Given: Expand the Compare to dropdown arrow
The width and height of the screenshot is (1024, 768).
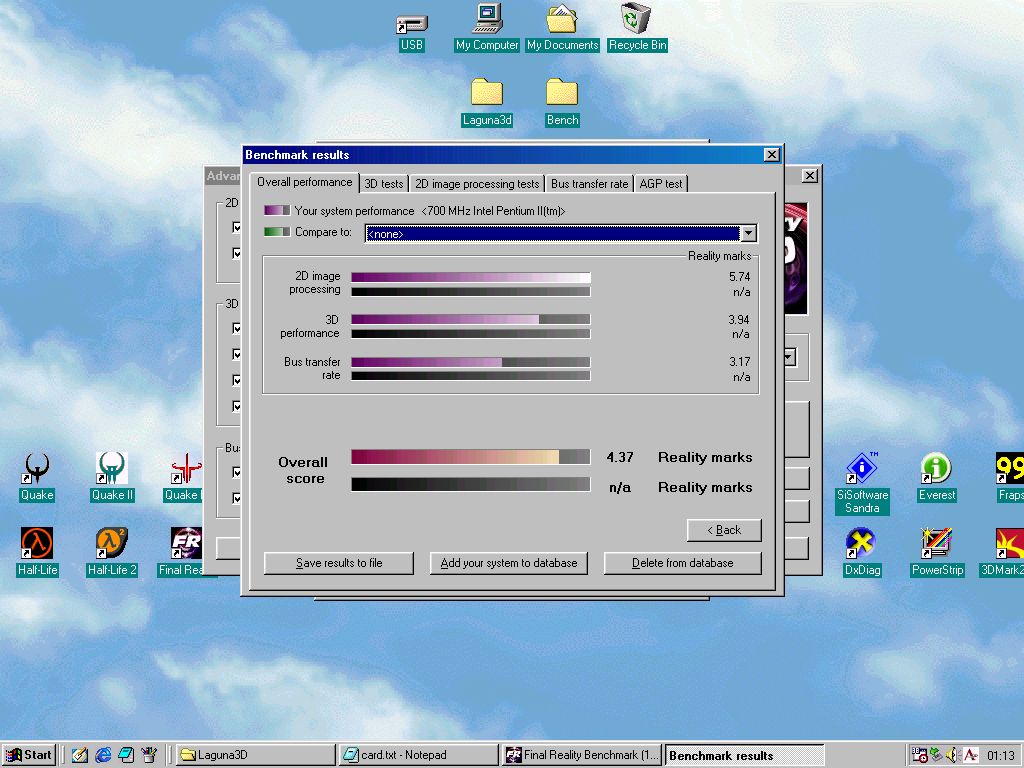Looking at the screenshot, I should (x=747, y=233).
